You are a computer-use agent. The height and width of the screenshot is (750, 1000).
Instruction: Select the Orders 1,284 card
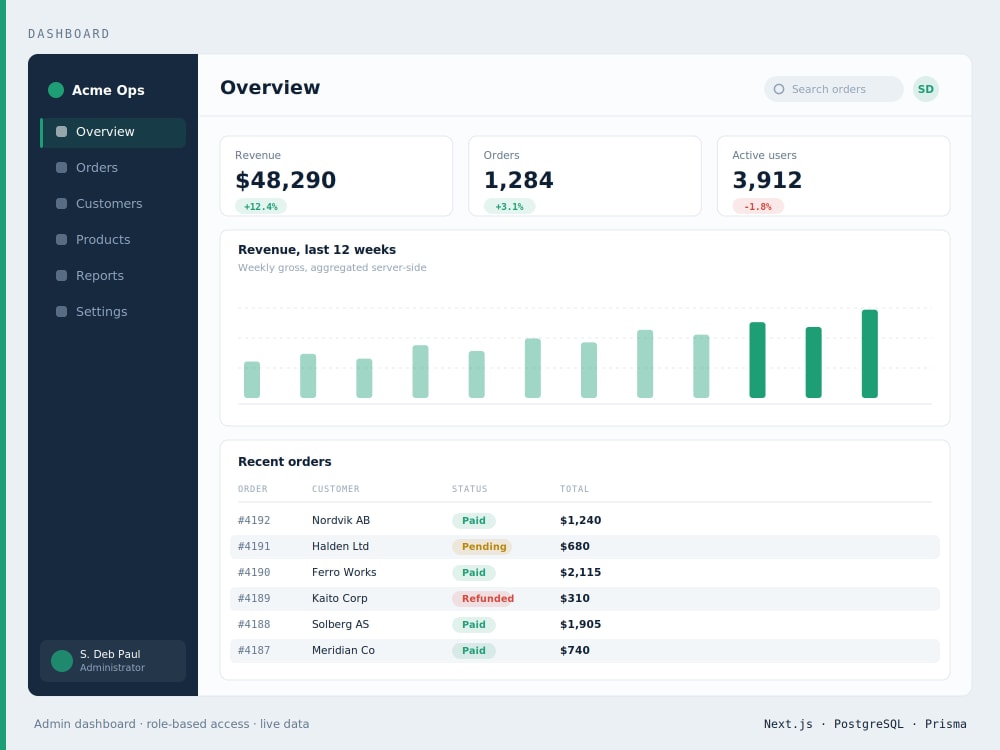[585, 176]
